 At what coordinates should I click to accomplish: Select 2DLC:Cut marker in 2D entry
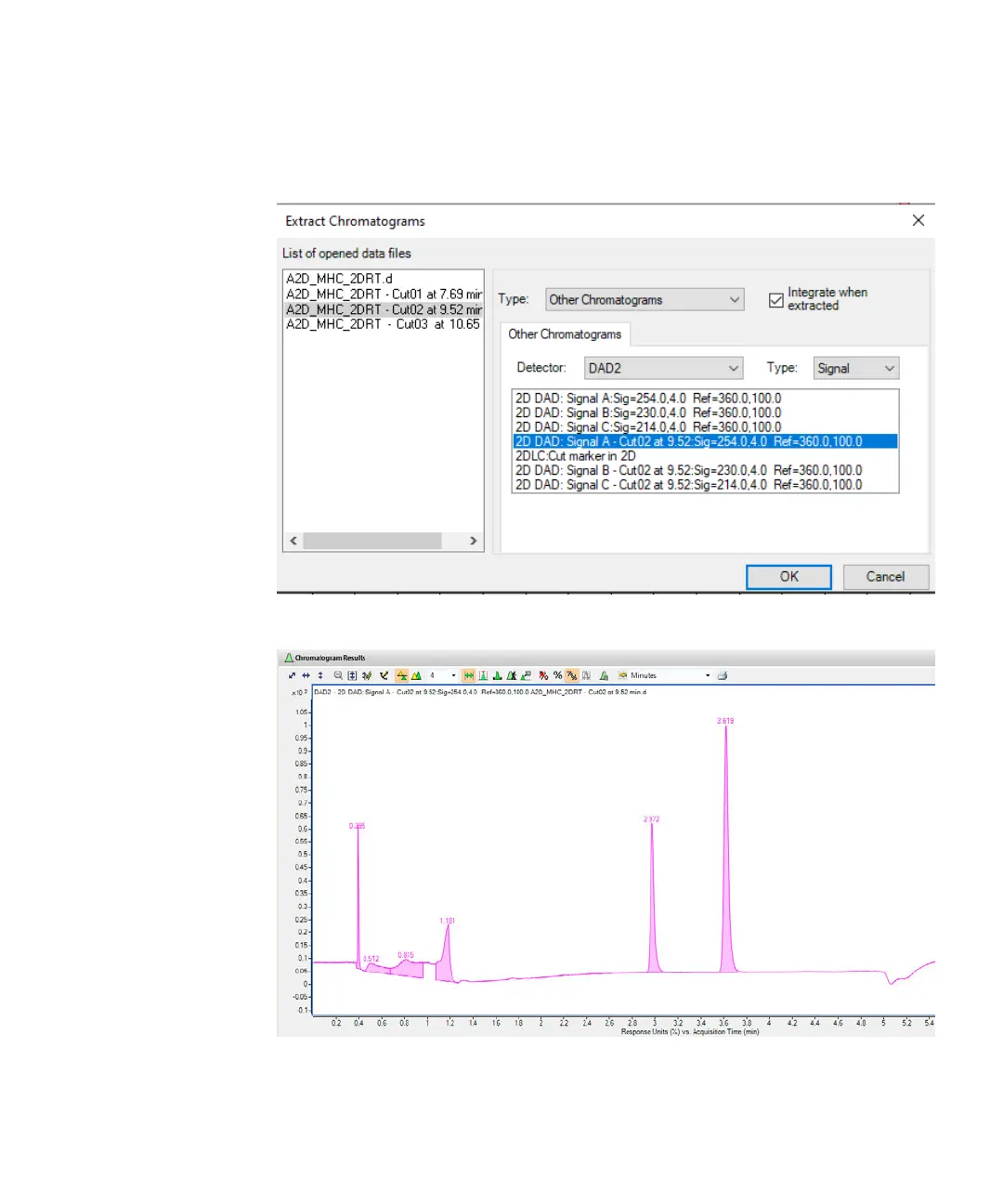coord(576,456)
